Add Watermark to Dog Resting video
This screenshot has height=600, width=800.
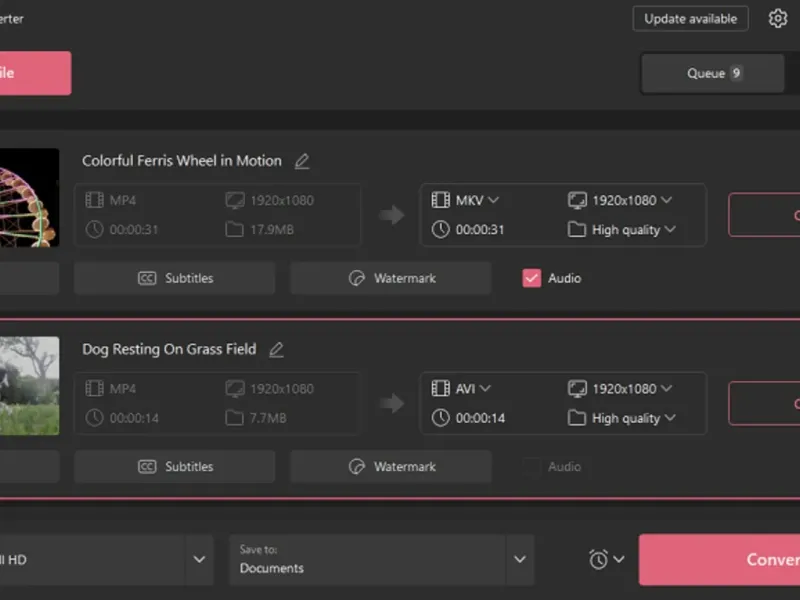(x=391, y=467)
